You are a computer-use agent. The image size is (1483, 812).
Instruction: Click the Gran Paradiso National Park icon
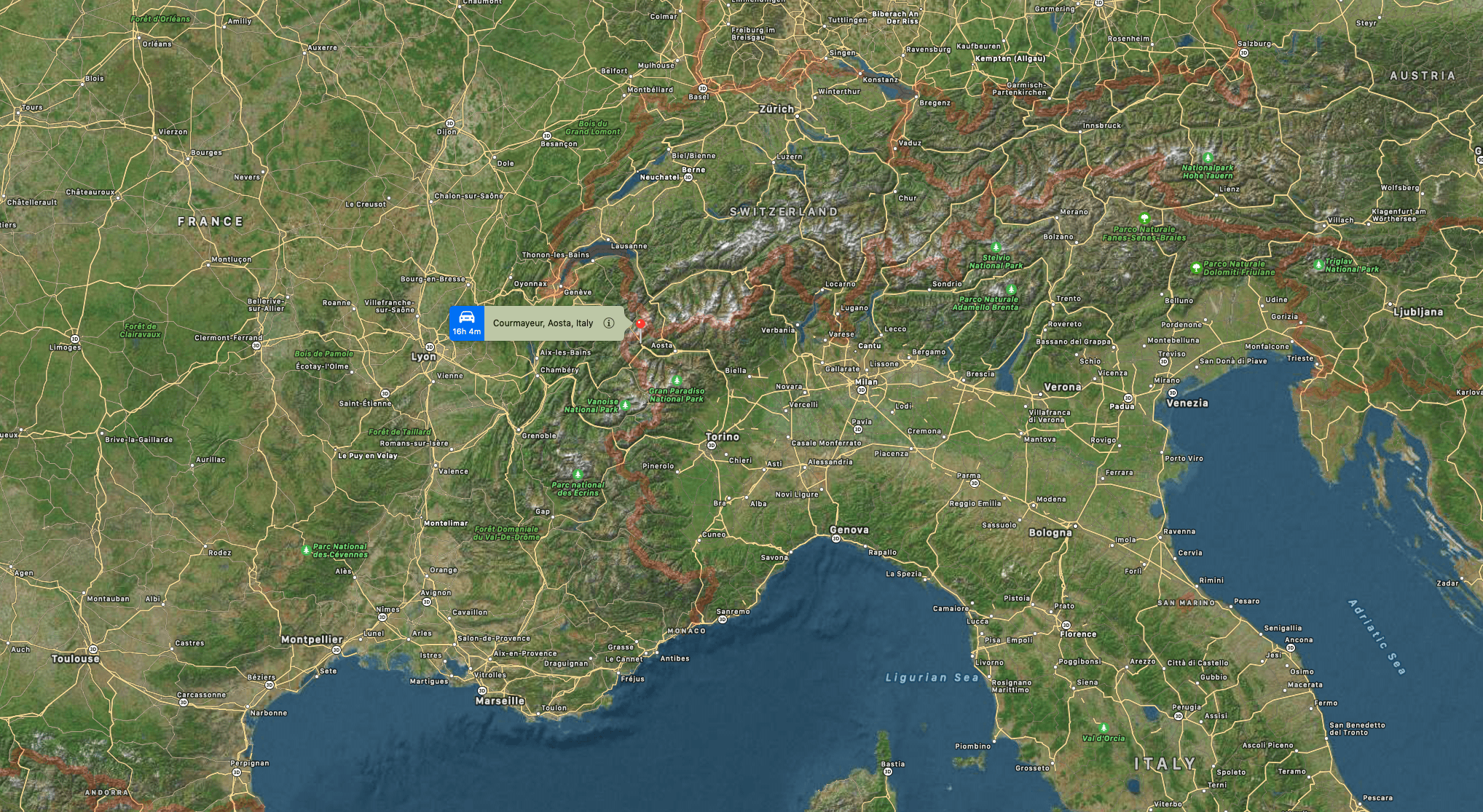pos(677,380)
